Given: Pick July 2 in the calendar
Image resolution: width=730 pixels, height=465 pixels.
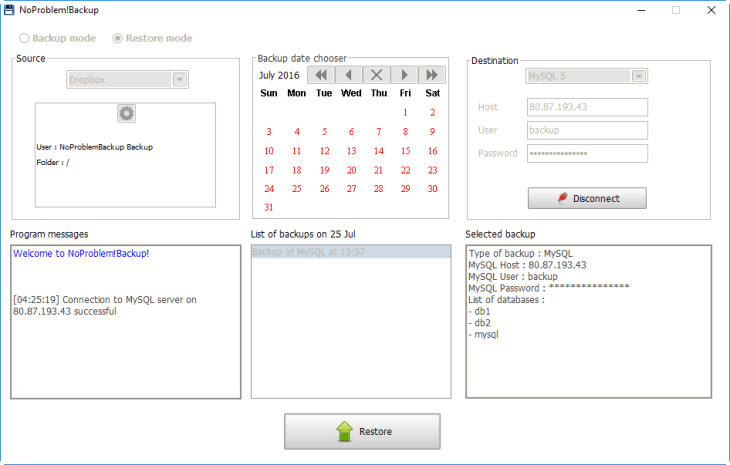Looking at the screenshot, I should pyautogui.click(x=433, y=112).
